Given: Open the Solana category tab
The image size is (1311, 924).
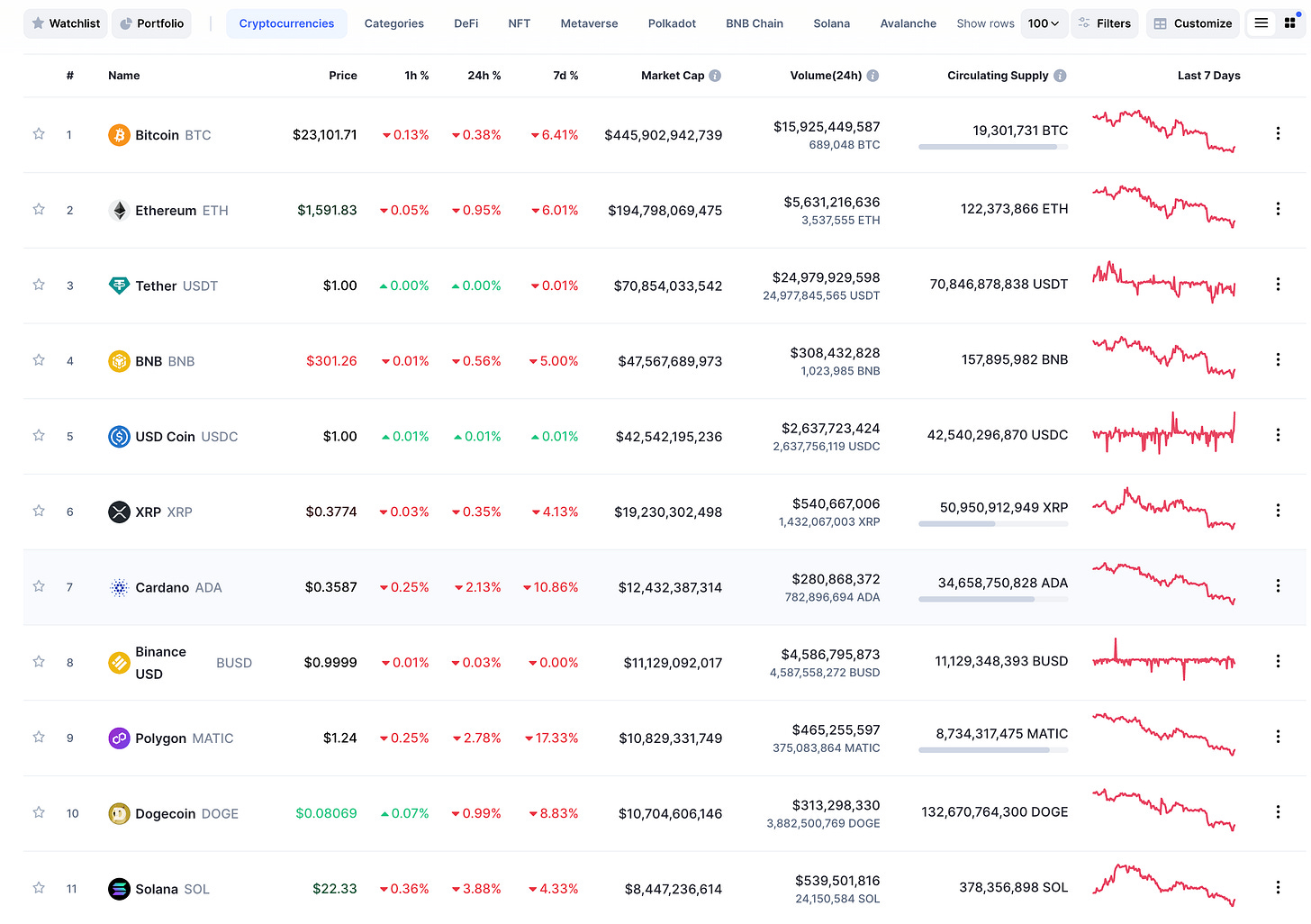Looking at the screenshot, I should tap(831, 23).
